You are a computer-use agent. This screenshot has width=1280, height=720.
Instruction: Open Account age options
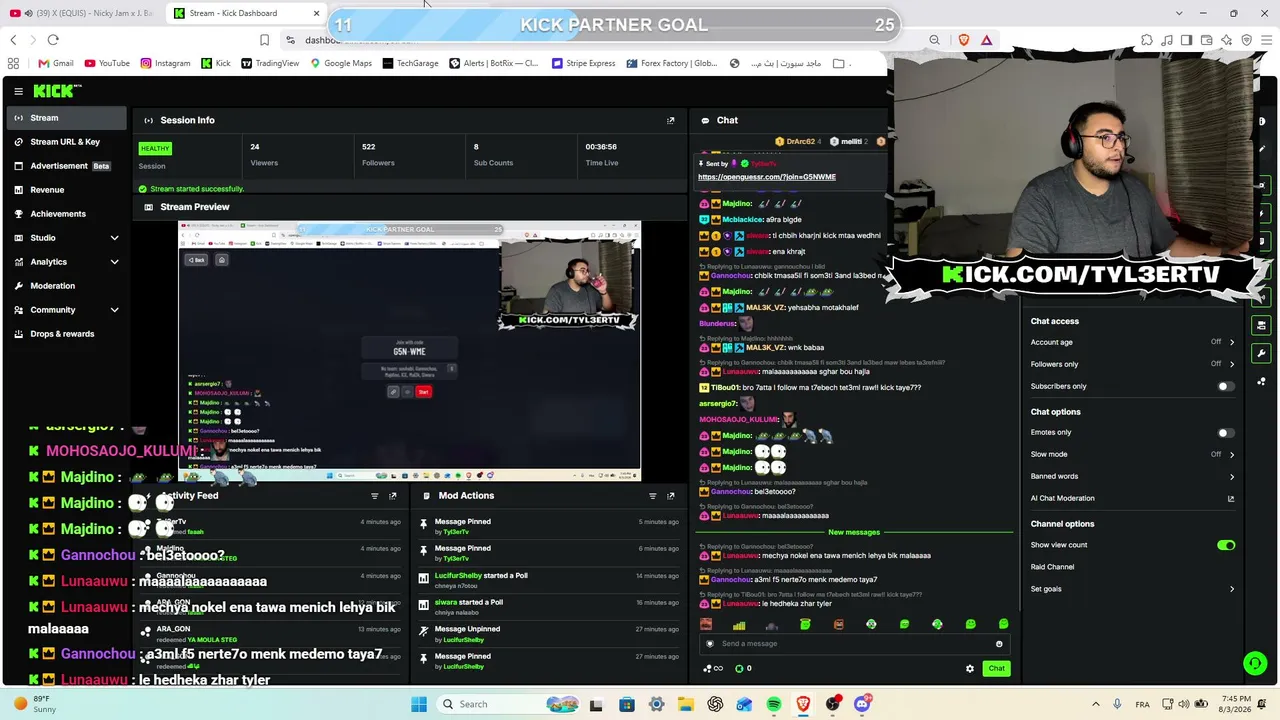(1132, 342)
